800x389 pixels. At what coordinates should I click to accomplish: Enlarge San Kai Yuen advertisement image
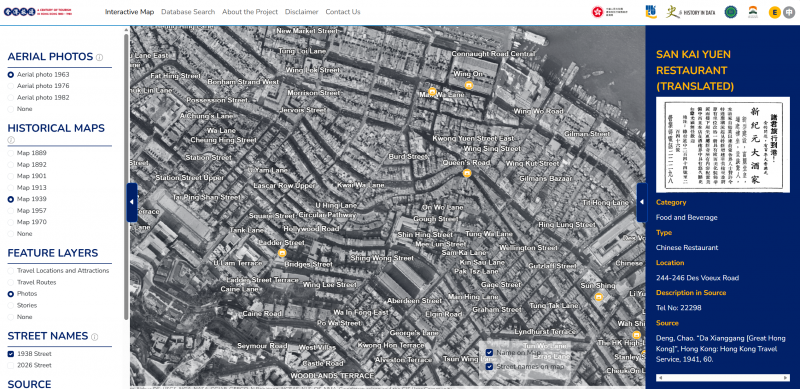[722, 144]
